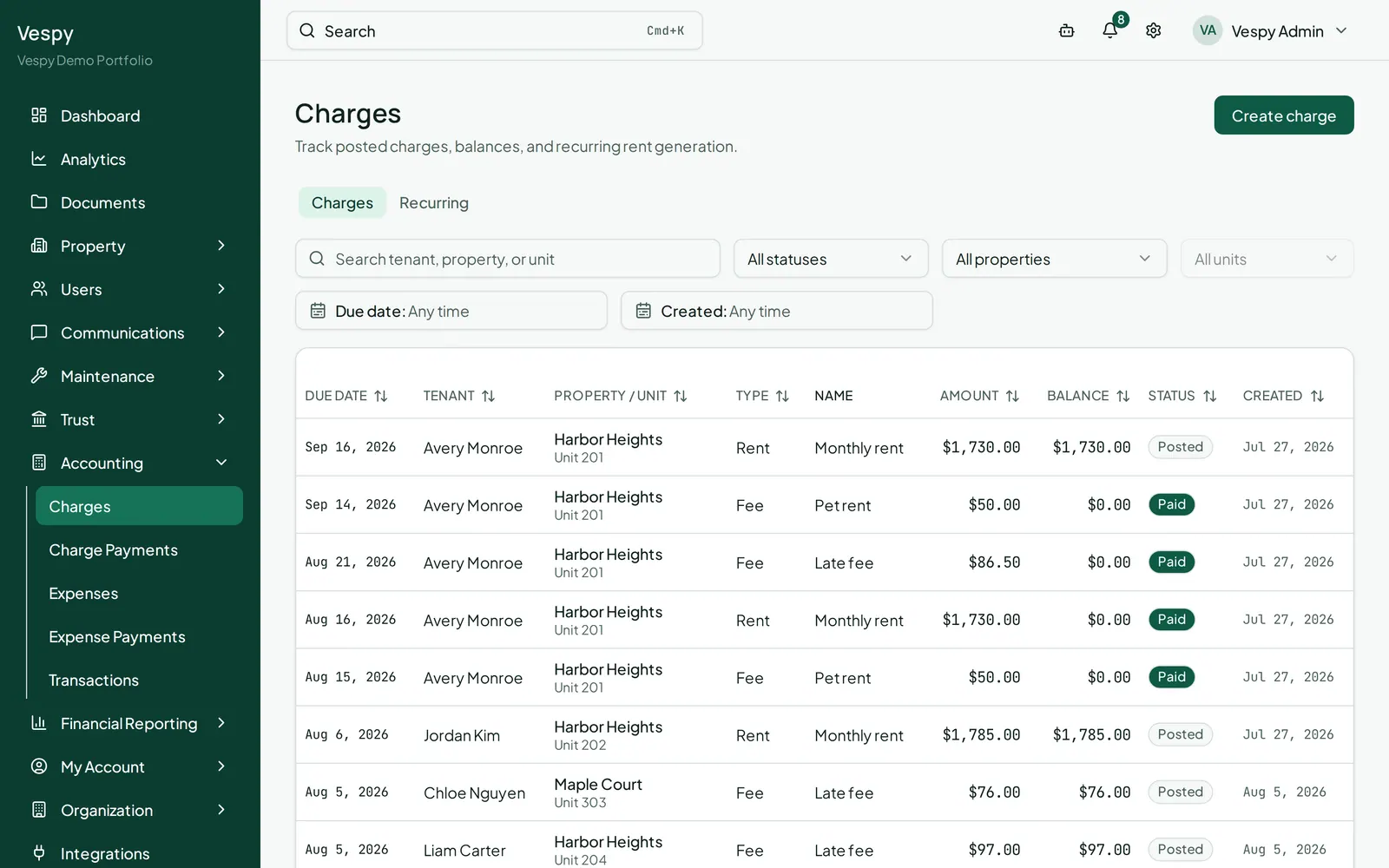
Task: Select Charges in Accounting submenu
Action: coord(139,506)
